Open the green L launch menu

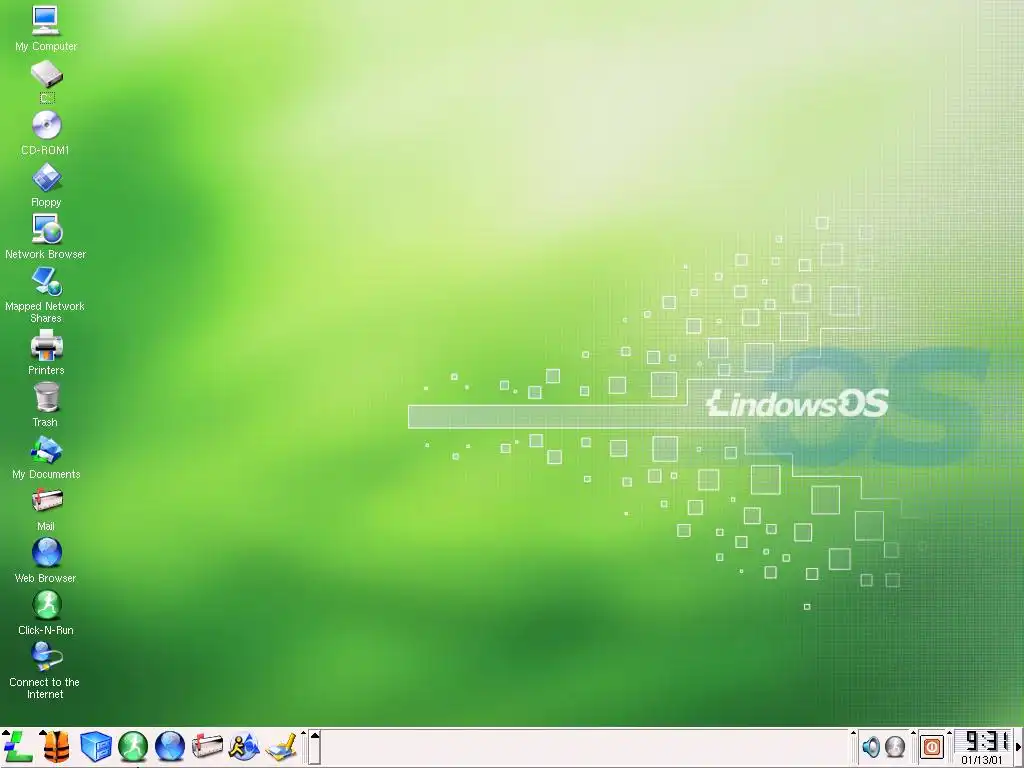18,746
